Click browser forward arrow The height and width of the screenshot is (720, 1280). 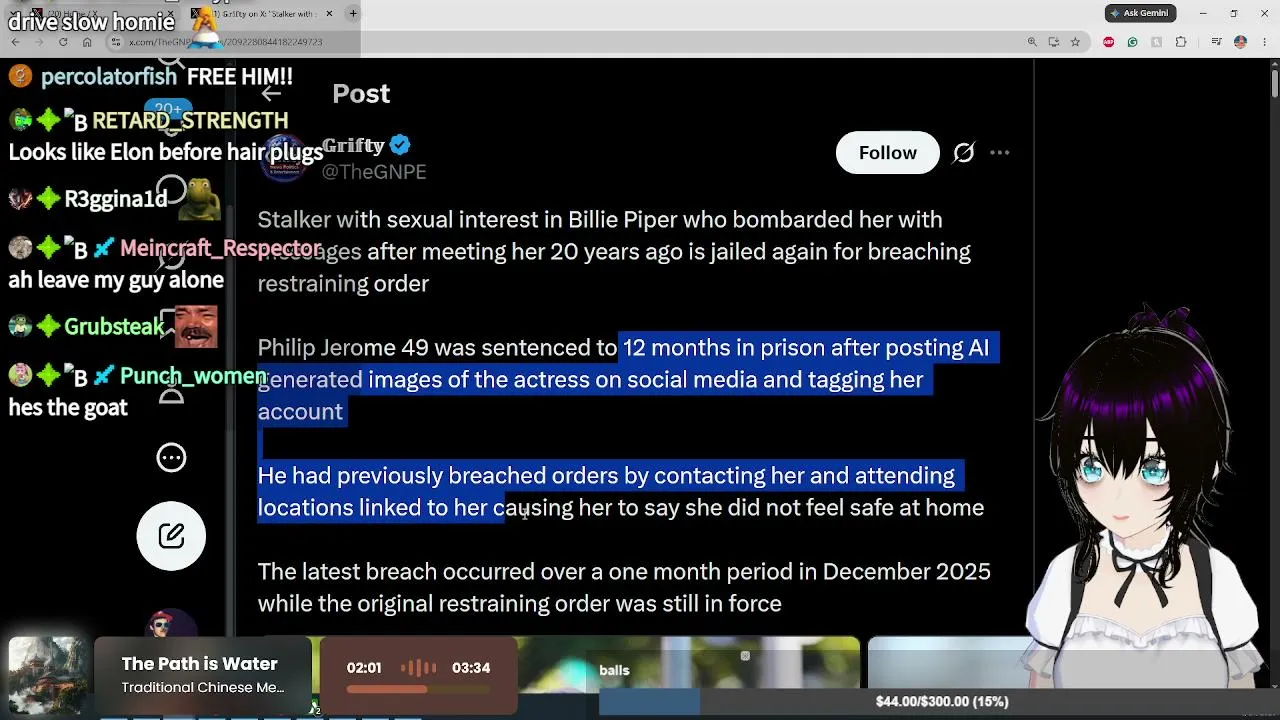coord(39,42)
